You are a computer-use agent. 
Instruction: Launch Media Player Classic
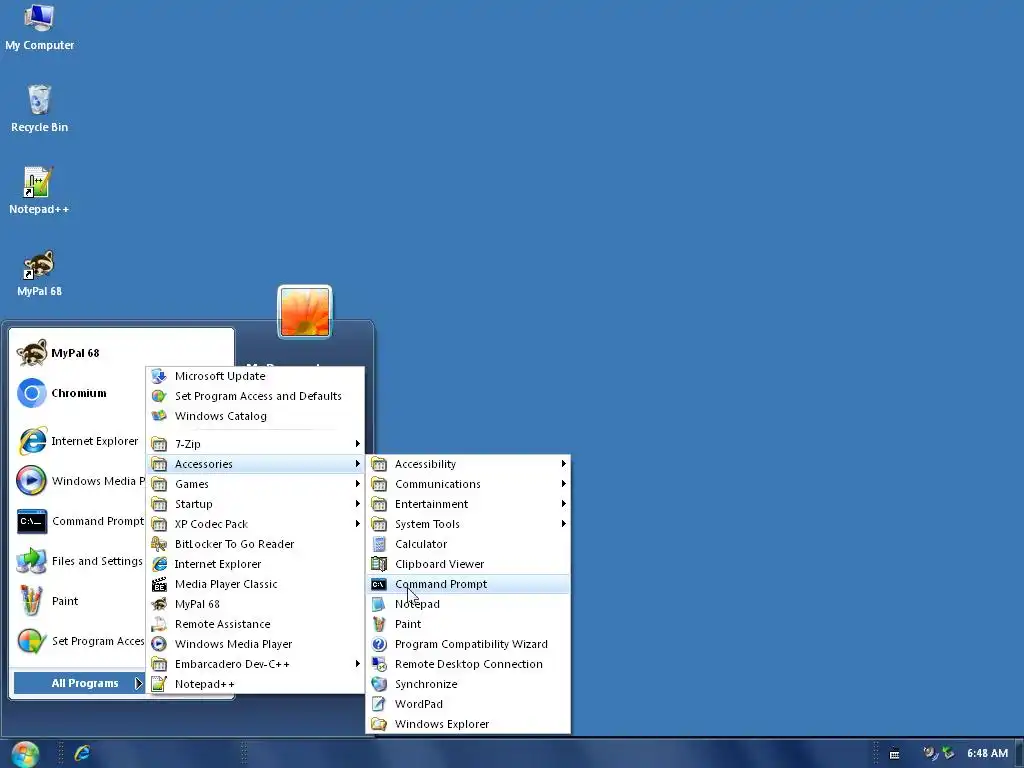[x=255, y=584]
